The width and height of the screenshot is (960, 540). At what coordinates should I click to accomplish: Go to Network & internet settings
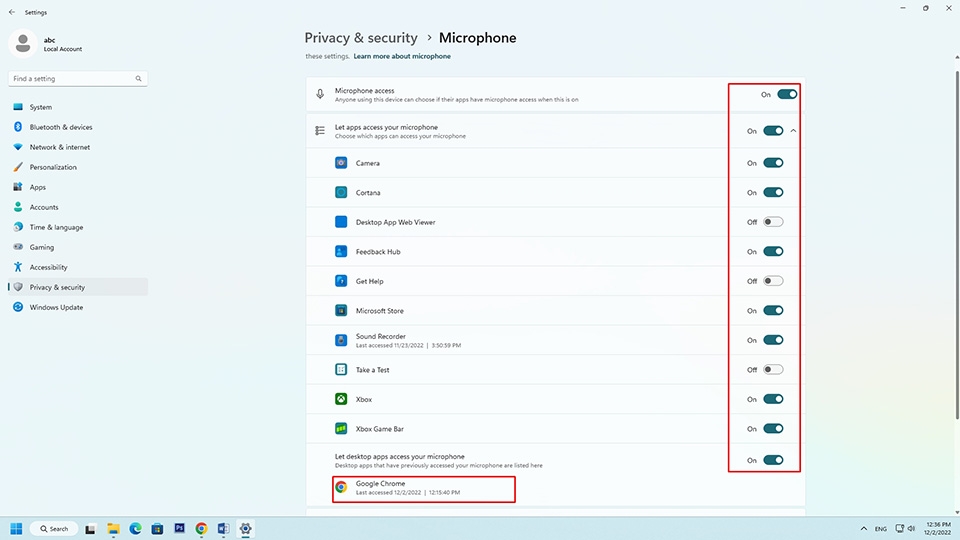point(78,147)
